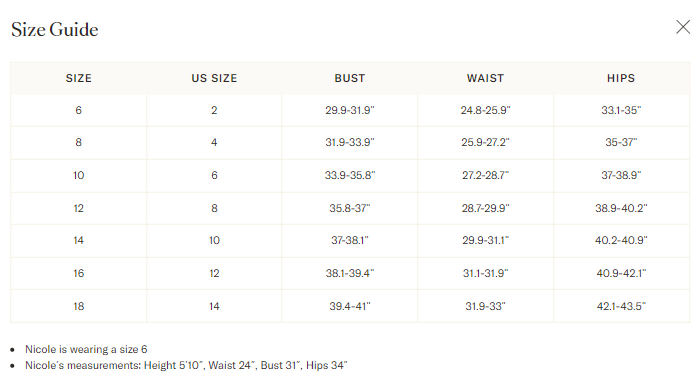Click the HIPS column header

click(x=621, y=78)
